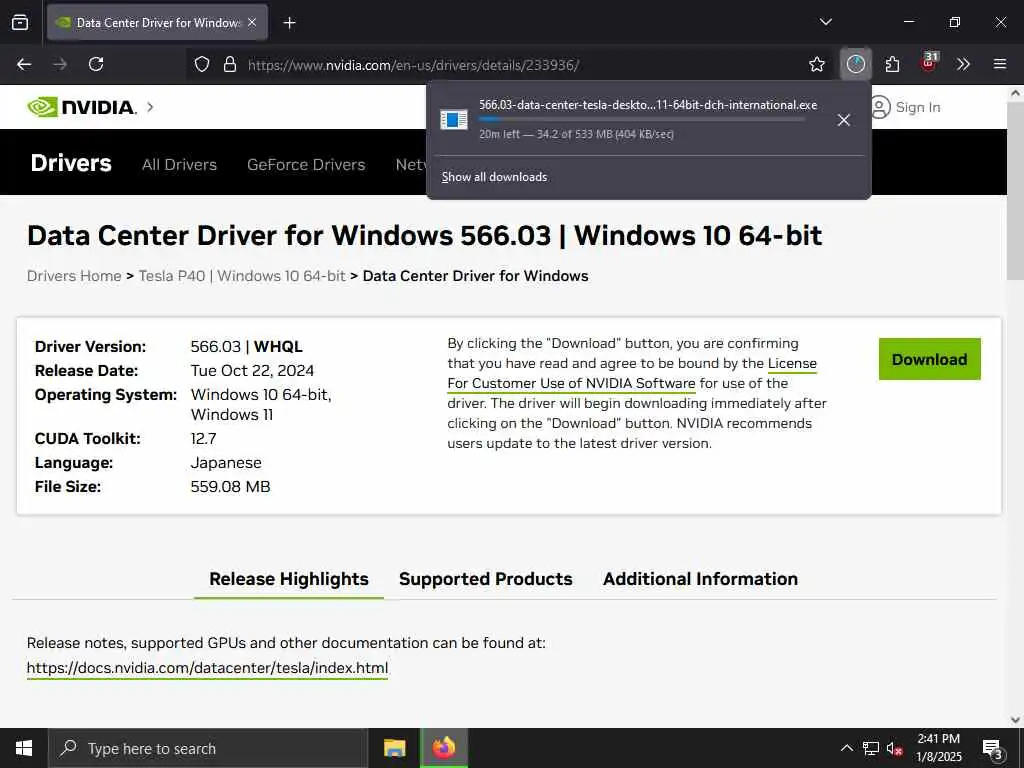Click the taskbar search box
The height and width of the screenshot is (768, 1024).
coord(208,748)
